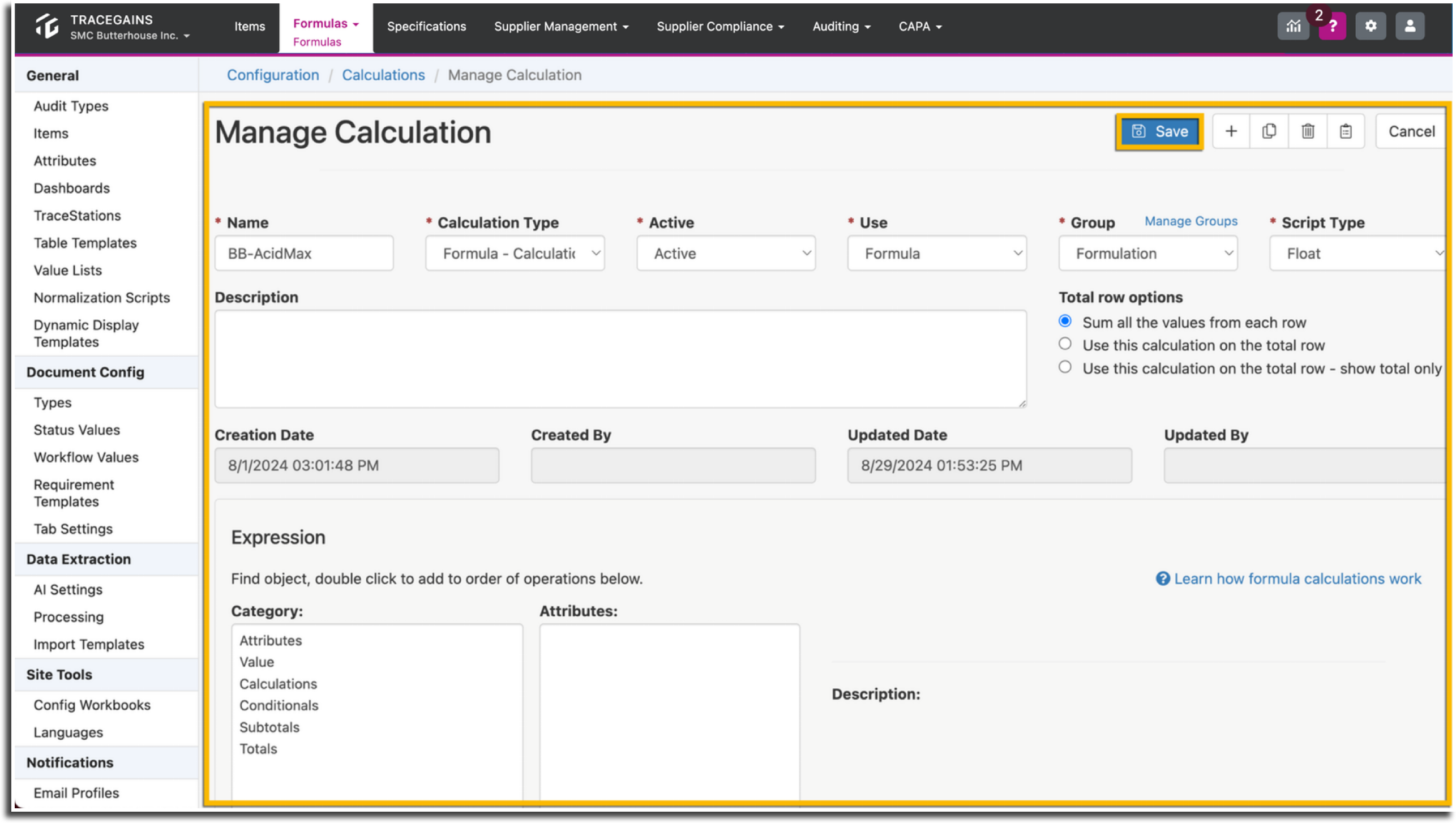Select the show total only radio option
The image size is (1456, 823).
pyautogui.click(x=1065, y=367)
